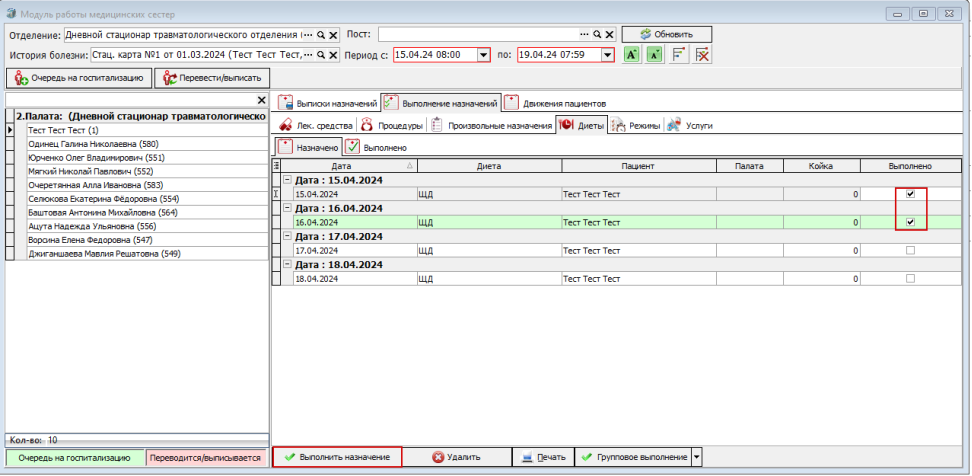Click the filter settings icon
This screenshot has height=476, width=972.
coord(679,55)
